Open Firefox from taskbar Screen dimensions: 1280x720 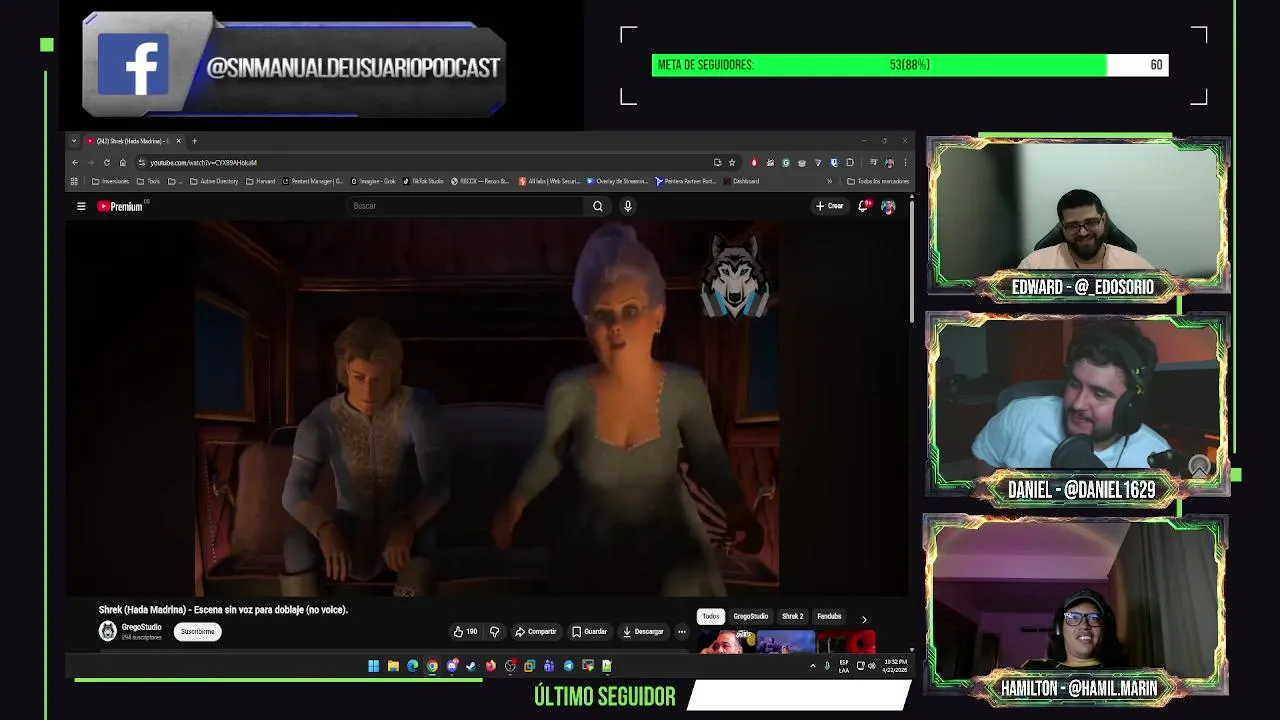click(x=490, y=666)
